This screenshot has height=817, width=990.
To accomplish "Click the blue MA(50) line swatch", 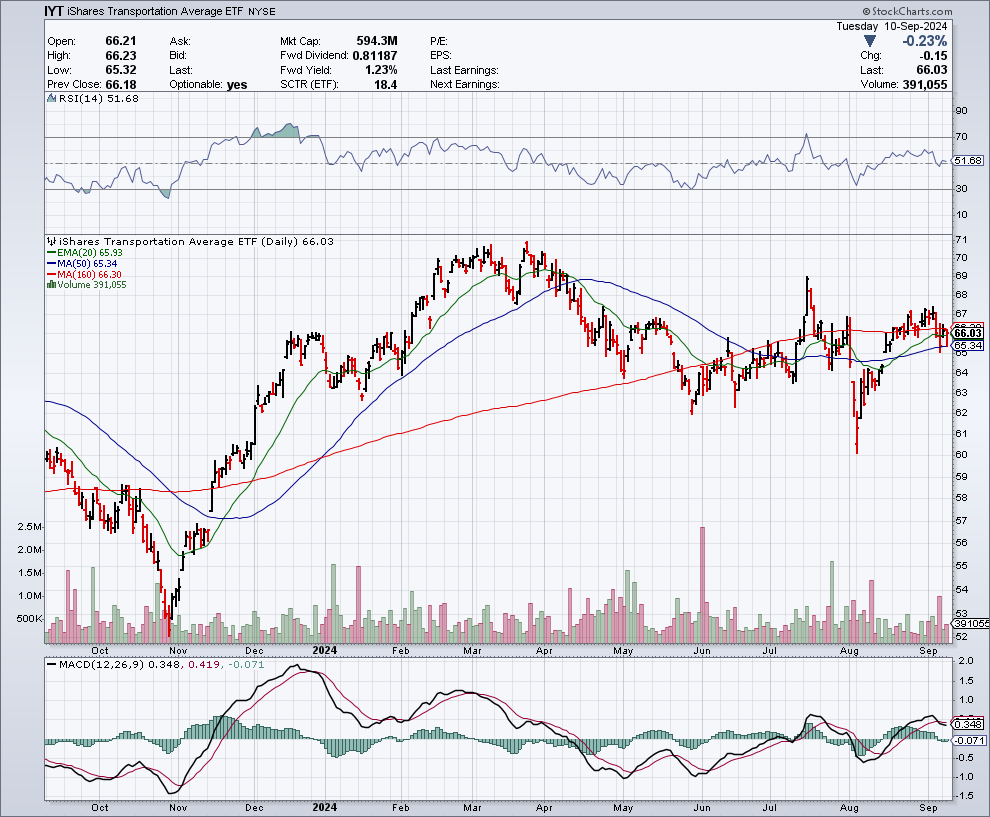I will point(52,263).
